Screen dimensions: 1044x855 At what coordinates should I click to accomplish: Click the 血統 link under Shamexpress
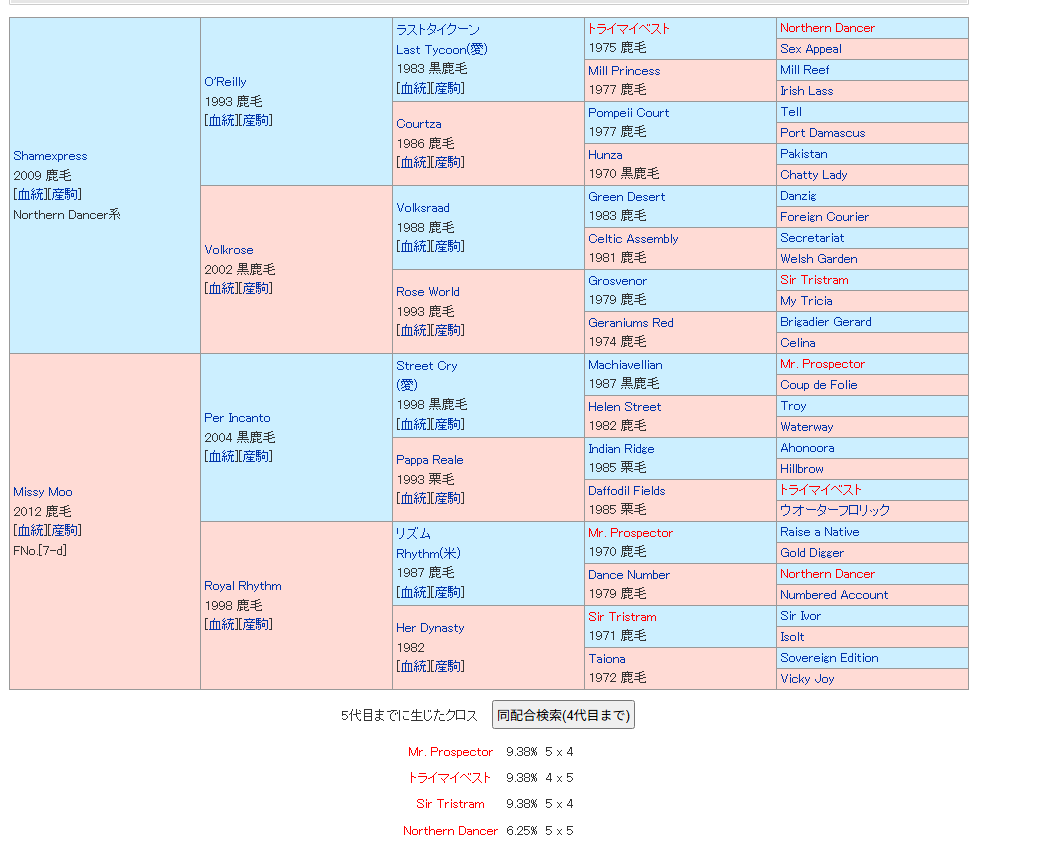(x=31, y=194)
